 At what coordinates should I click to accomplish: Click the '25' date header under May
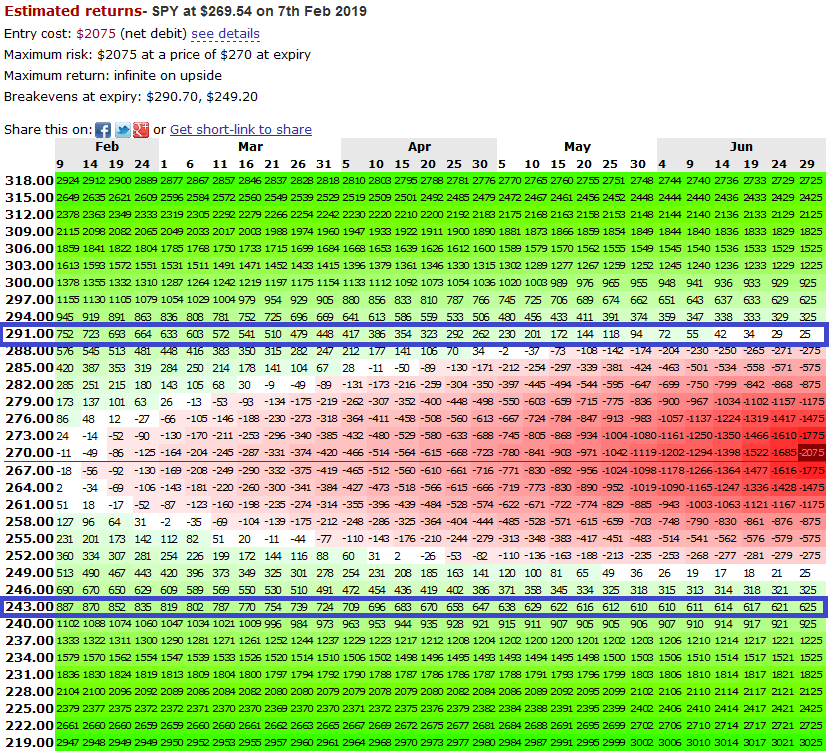pos(610,164)
